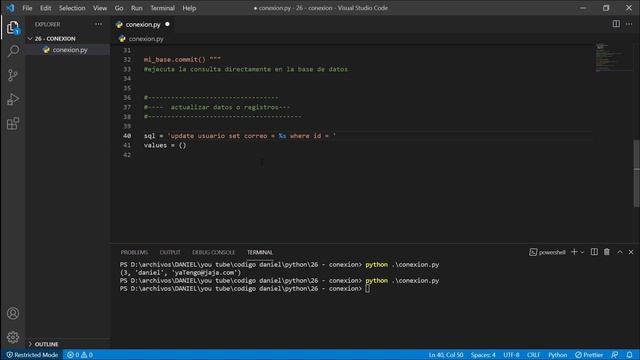
Task: Click the editor vertical scrollbar
Action: 636,173
